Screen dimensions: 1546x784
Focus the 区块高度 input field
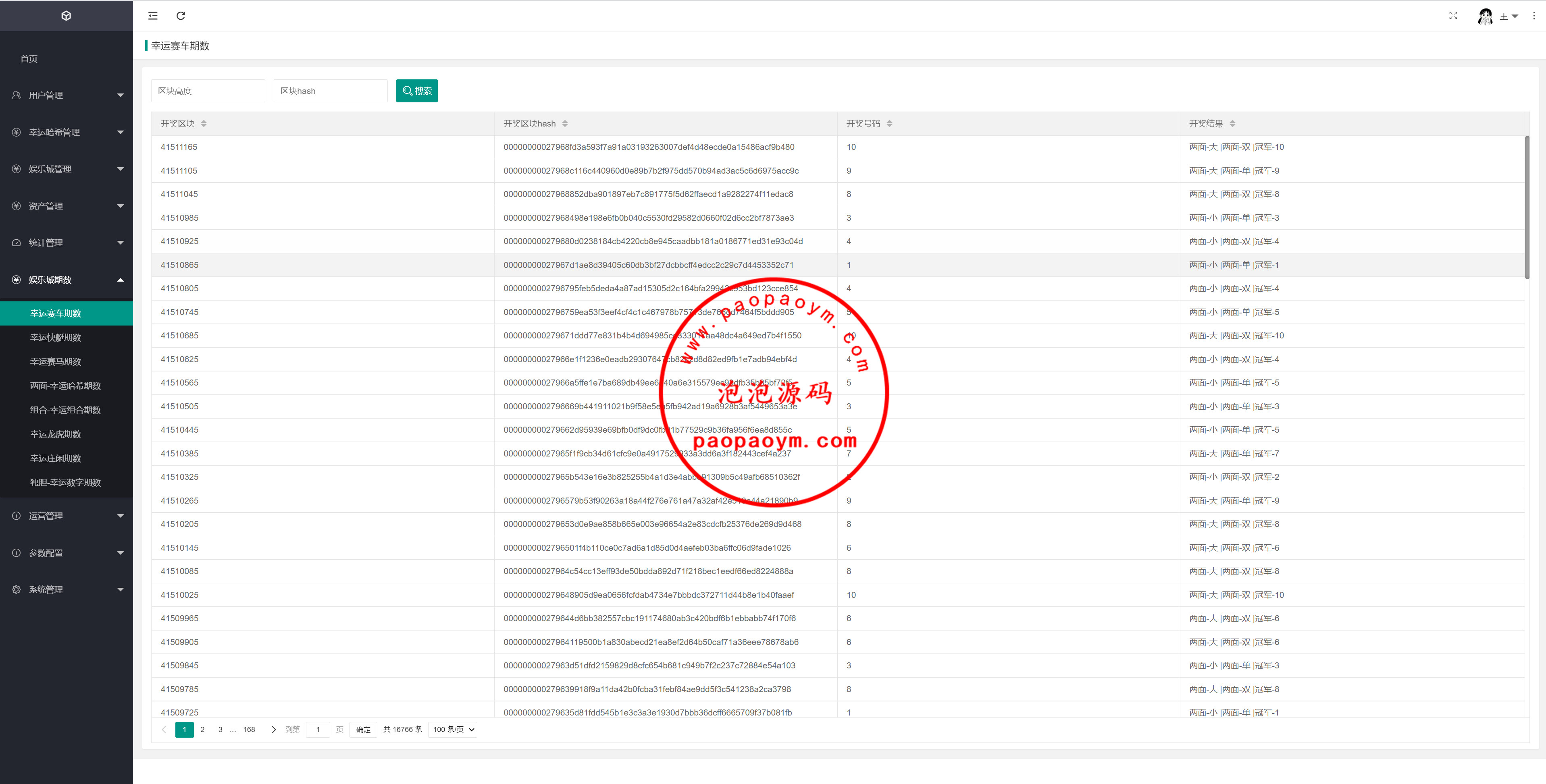[x=208, y=91]
